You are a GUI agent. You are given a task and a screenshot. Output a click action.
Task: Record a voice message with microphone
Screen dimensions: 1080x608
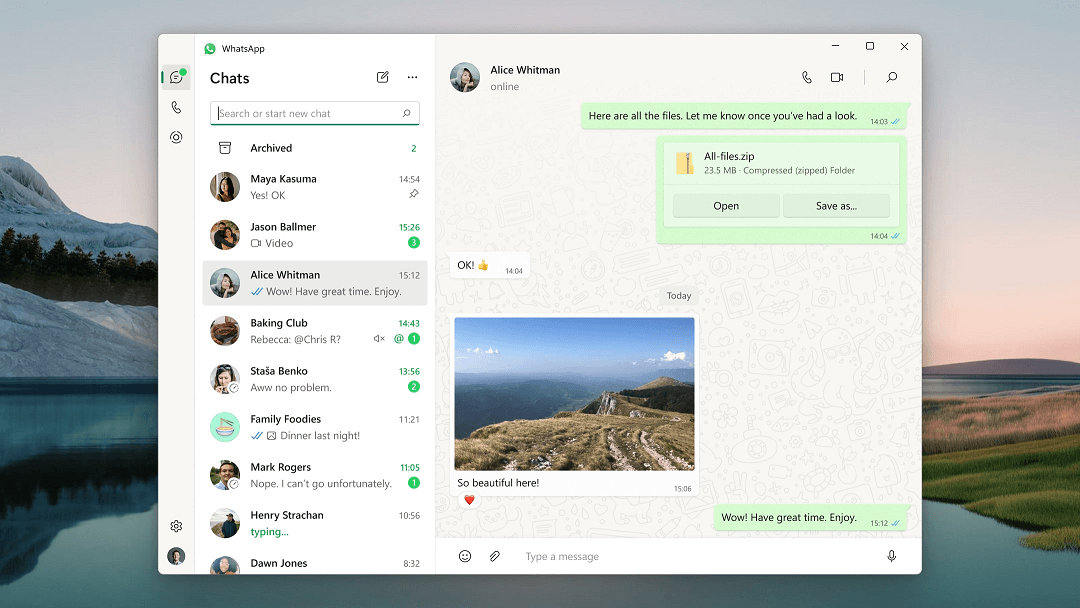891,556
